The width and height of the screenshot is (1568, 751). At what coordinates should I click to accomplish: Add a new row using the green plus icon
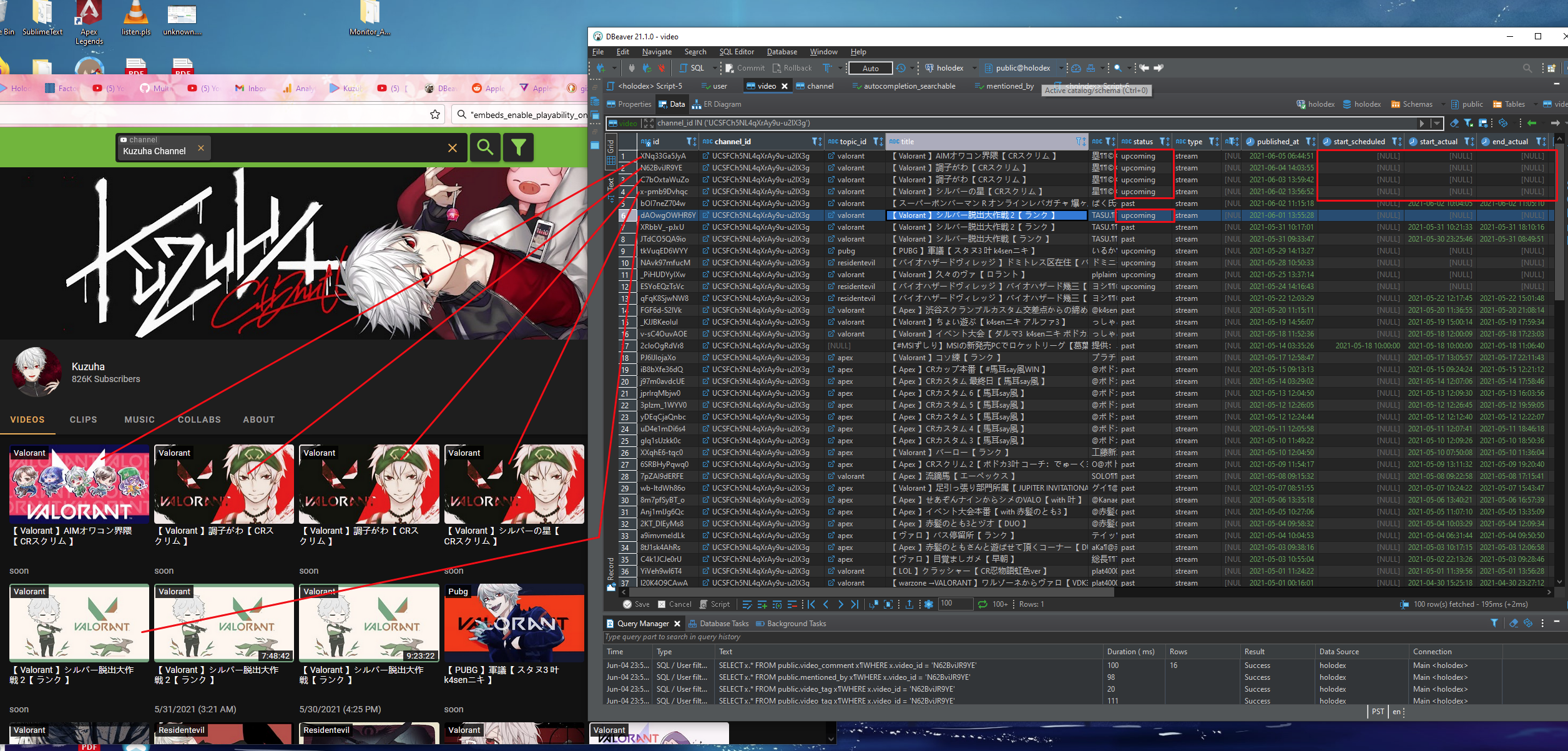(762, 604)
